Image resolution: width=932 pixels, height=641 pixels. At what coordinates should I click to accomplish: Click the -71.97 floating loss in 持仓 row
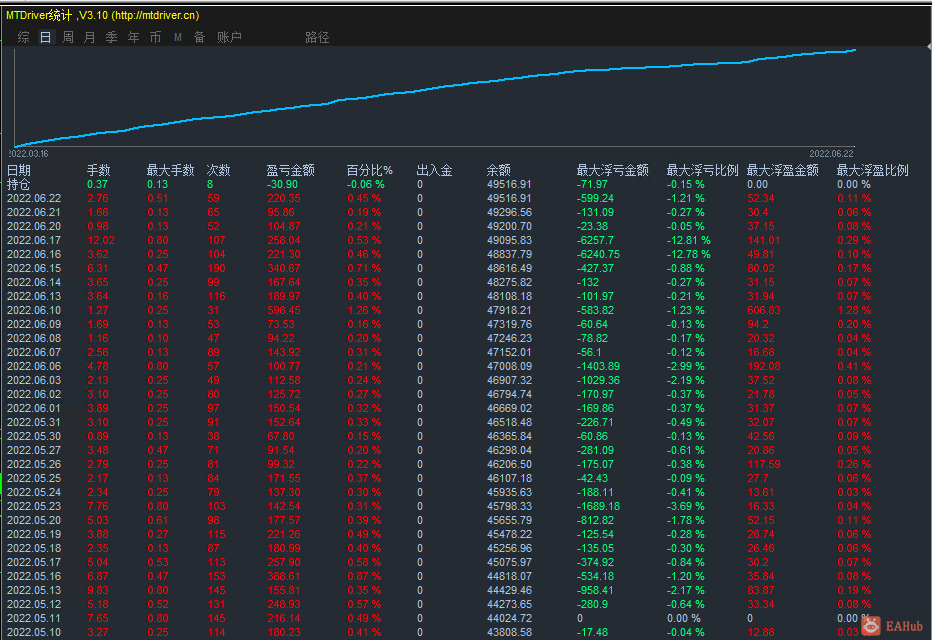point(592,184)
